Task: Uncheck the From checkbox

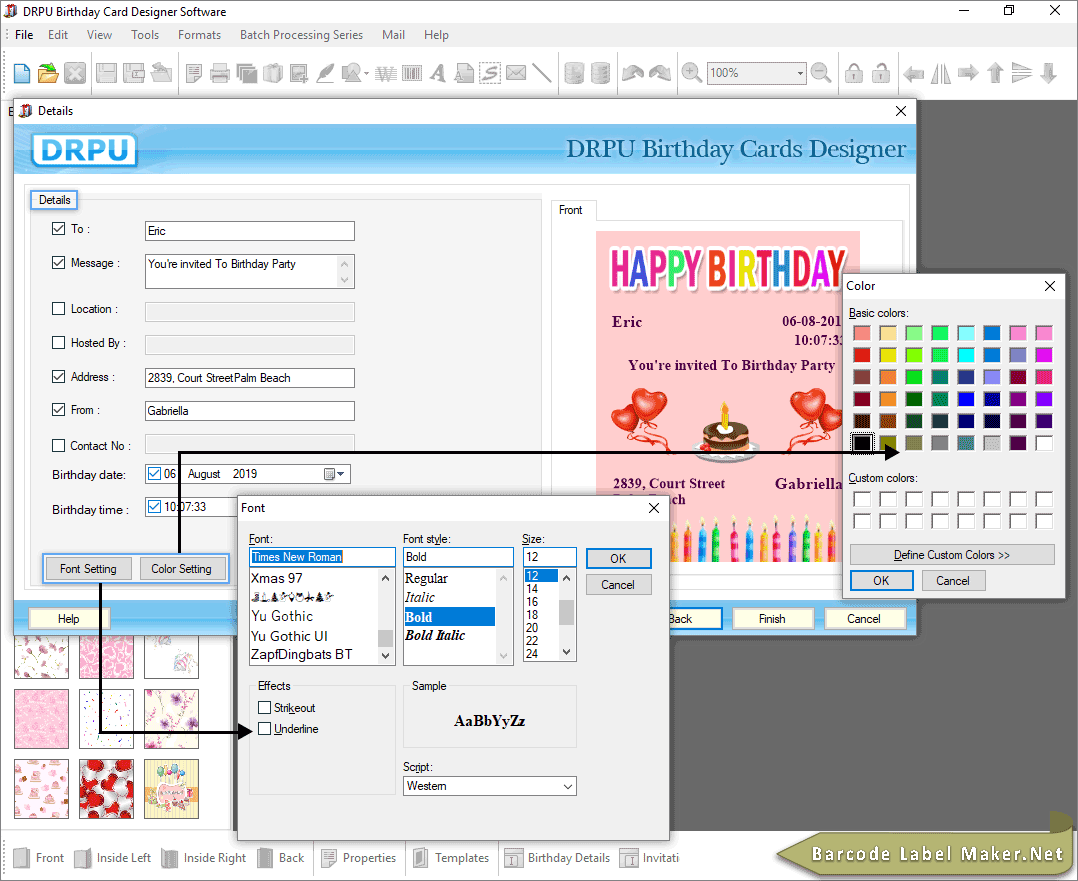Action: tap(58, 410)
